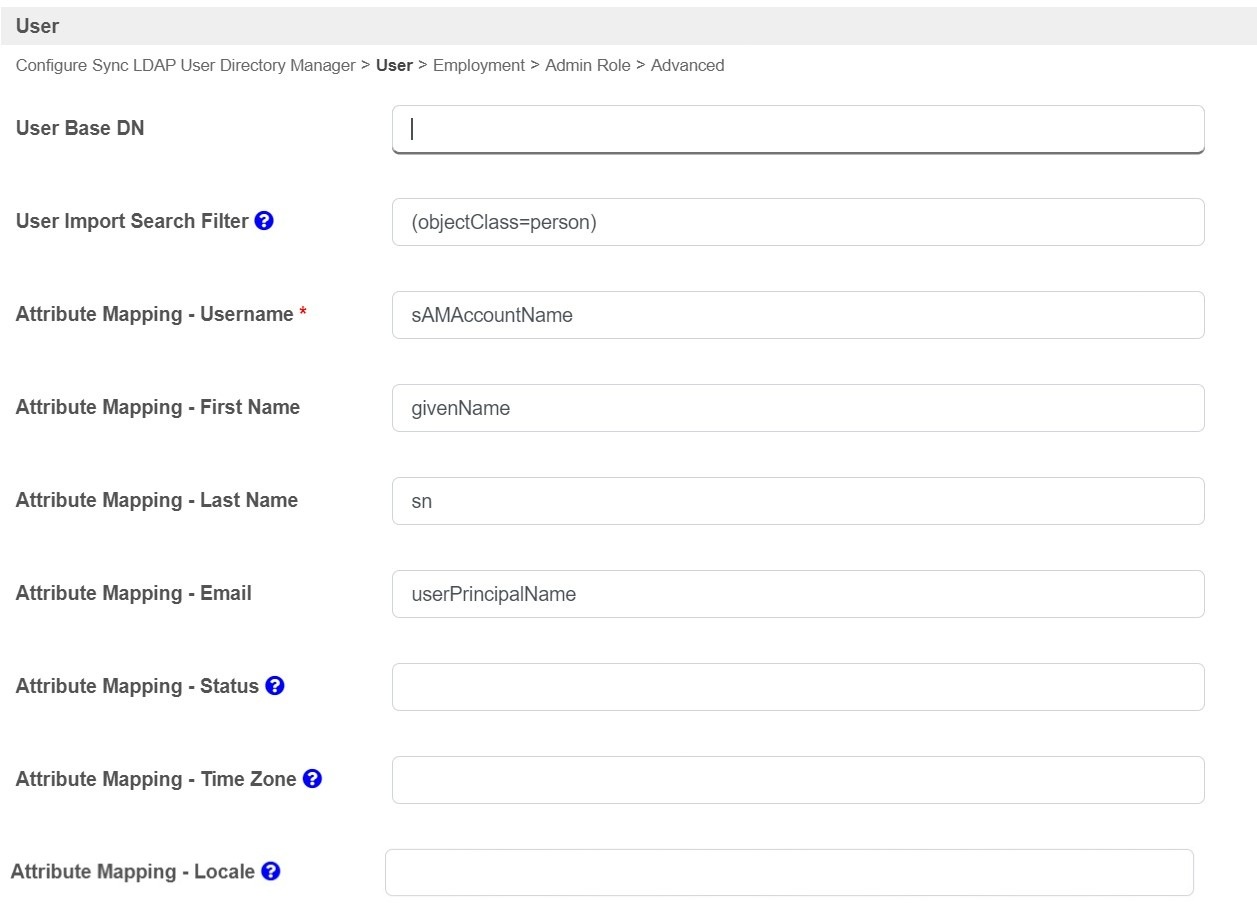Screen dimensions: 1257x922
Task: Select the Username attribute mapping field
Action: click(797, 315)
